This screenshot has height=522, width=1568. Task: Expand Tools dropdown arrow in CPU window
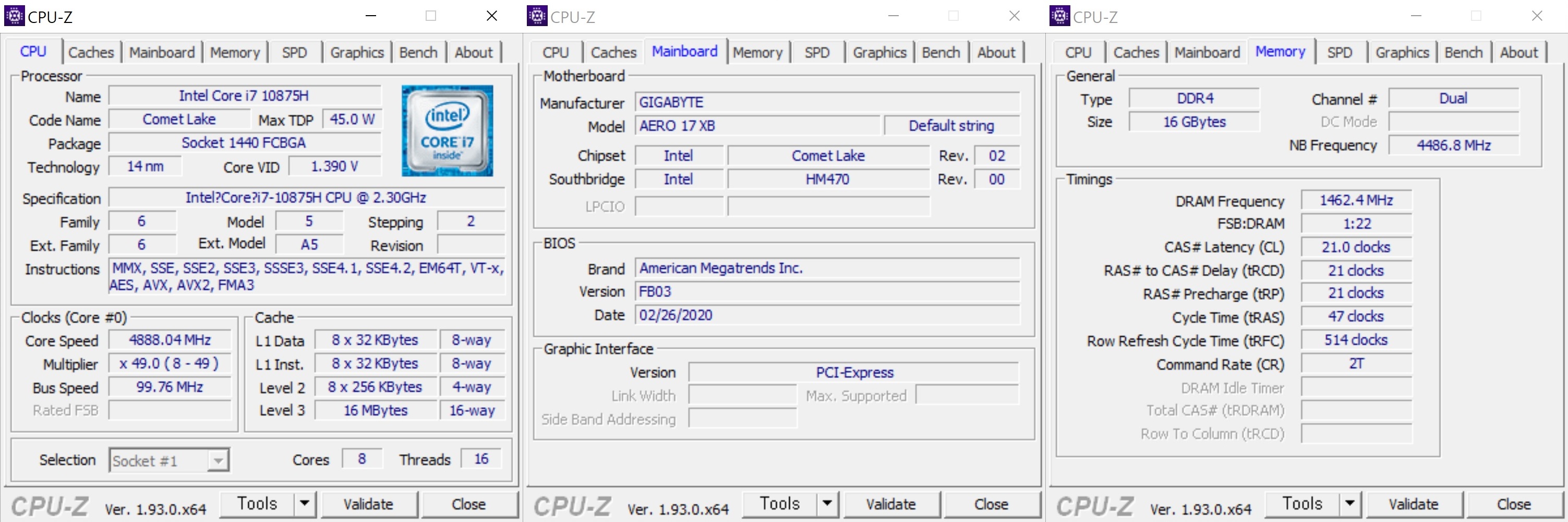tap(304, 504)
